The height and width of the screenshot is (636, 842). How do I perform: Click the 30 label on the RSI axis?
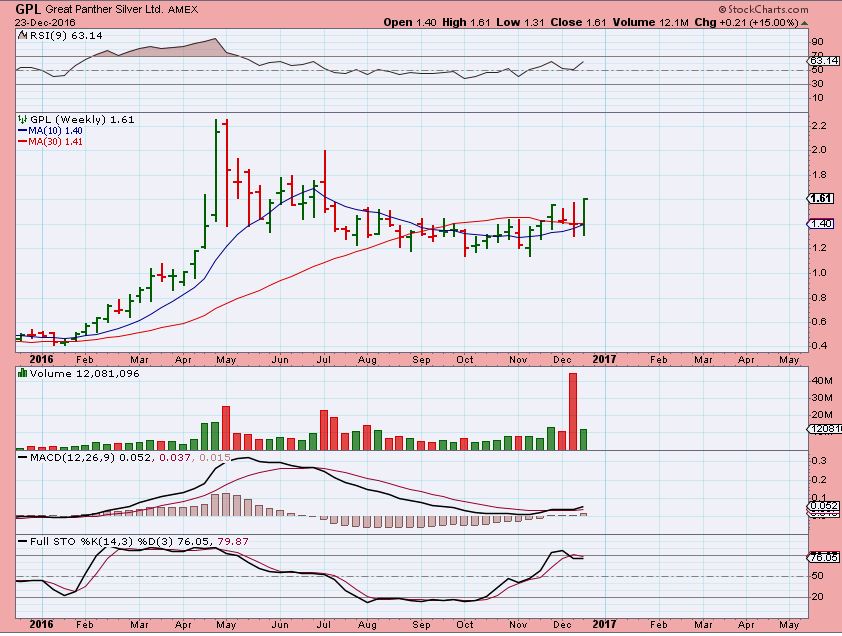click(818, 84)
